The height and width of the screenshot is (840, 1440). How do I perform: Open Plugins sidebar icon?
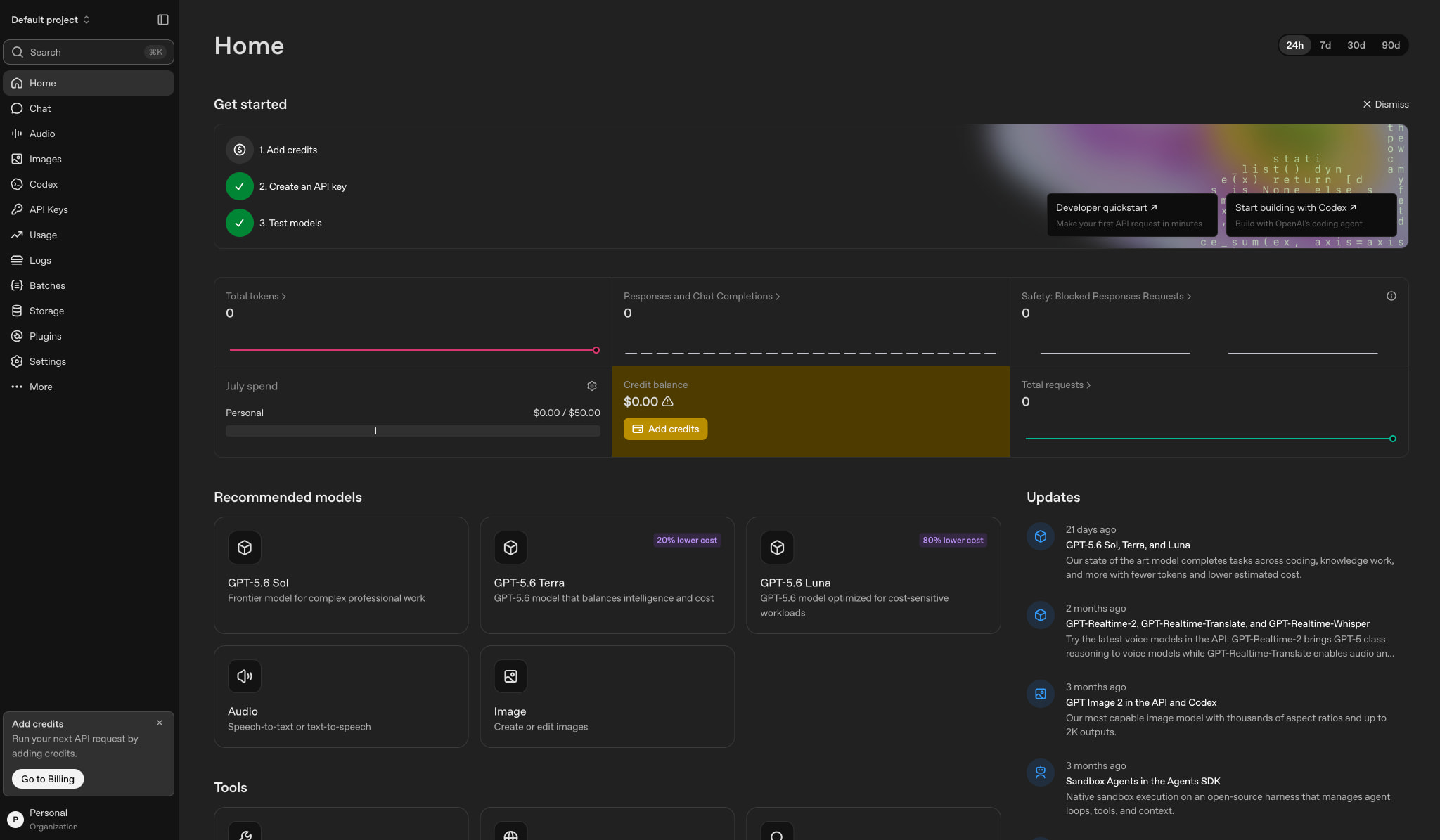click(17, 336)
